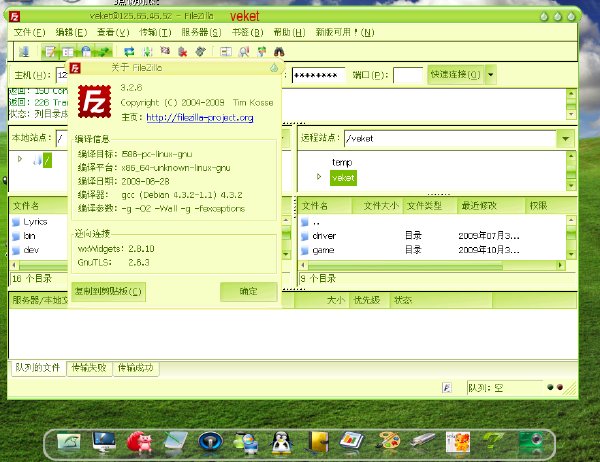Screen dimensions: 600x462
Task: Switch to the 队列的文件 tab
Action: [x=38, y=368]
